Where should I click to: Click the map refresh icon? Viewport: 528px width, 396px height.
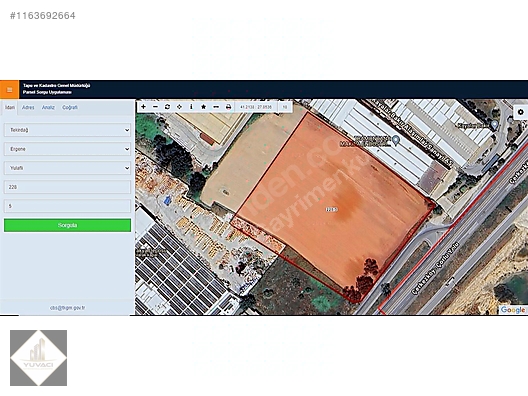167,107
